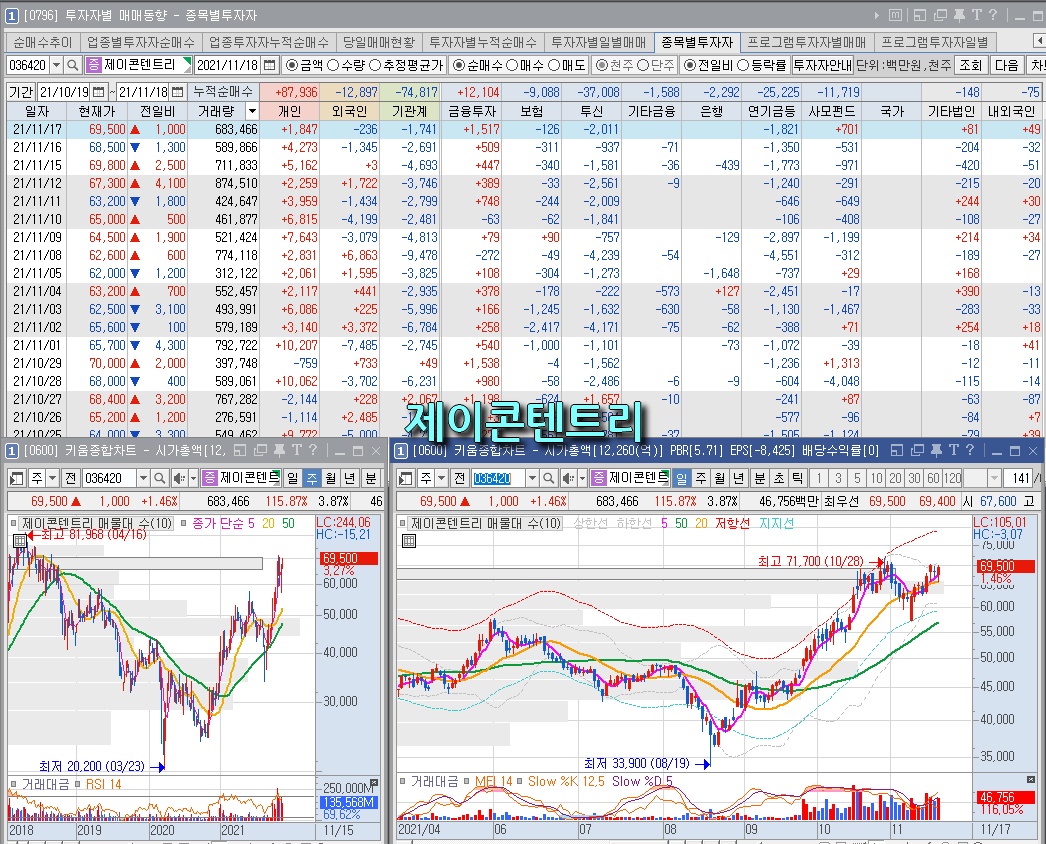1046x844 pixels.
Task: Click the help question mark in investor window title
Action: coord(992,15)
